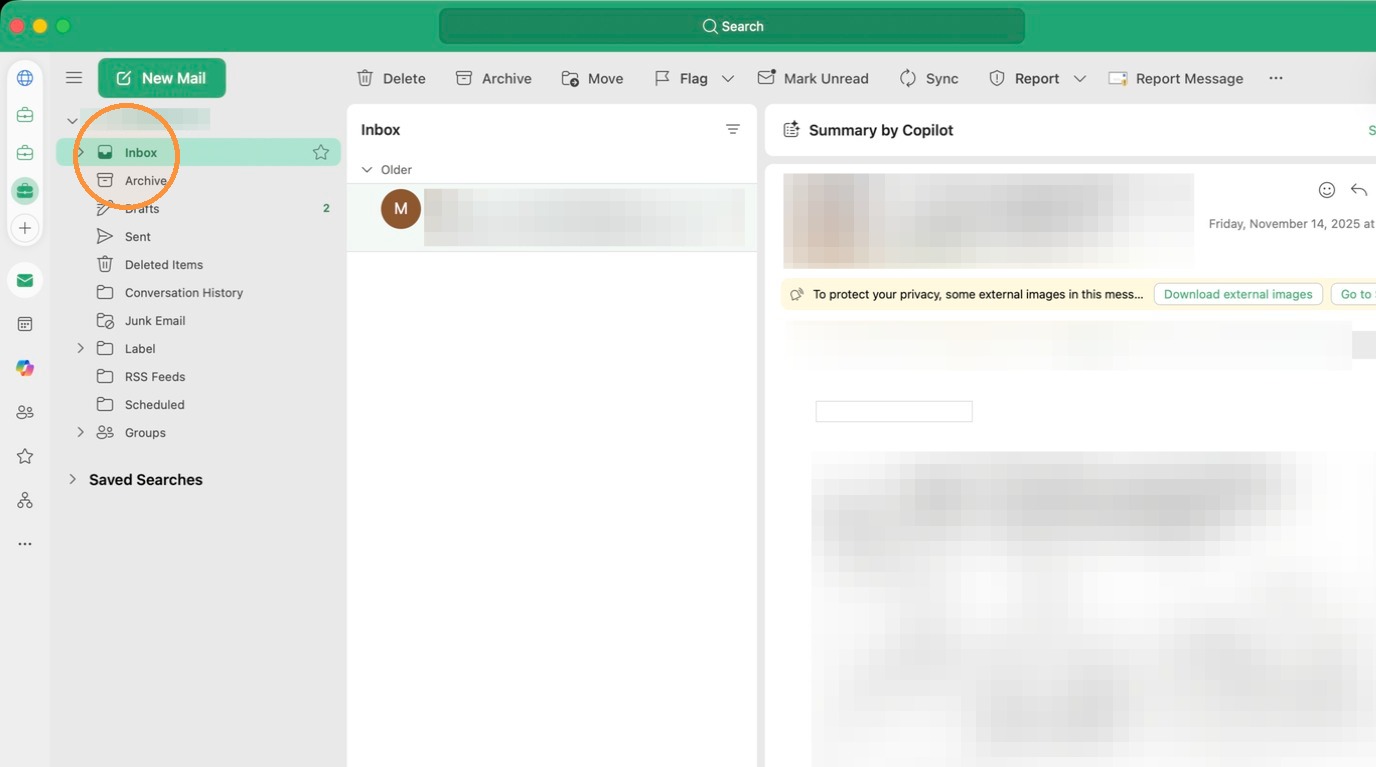Viewport: 1376px width, 767px height.
Task: Expand the Inbox subfolders chevron
Action: (x=80, y=152)
